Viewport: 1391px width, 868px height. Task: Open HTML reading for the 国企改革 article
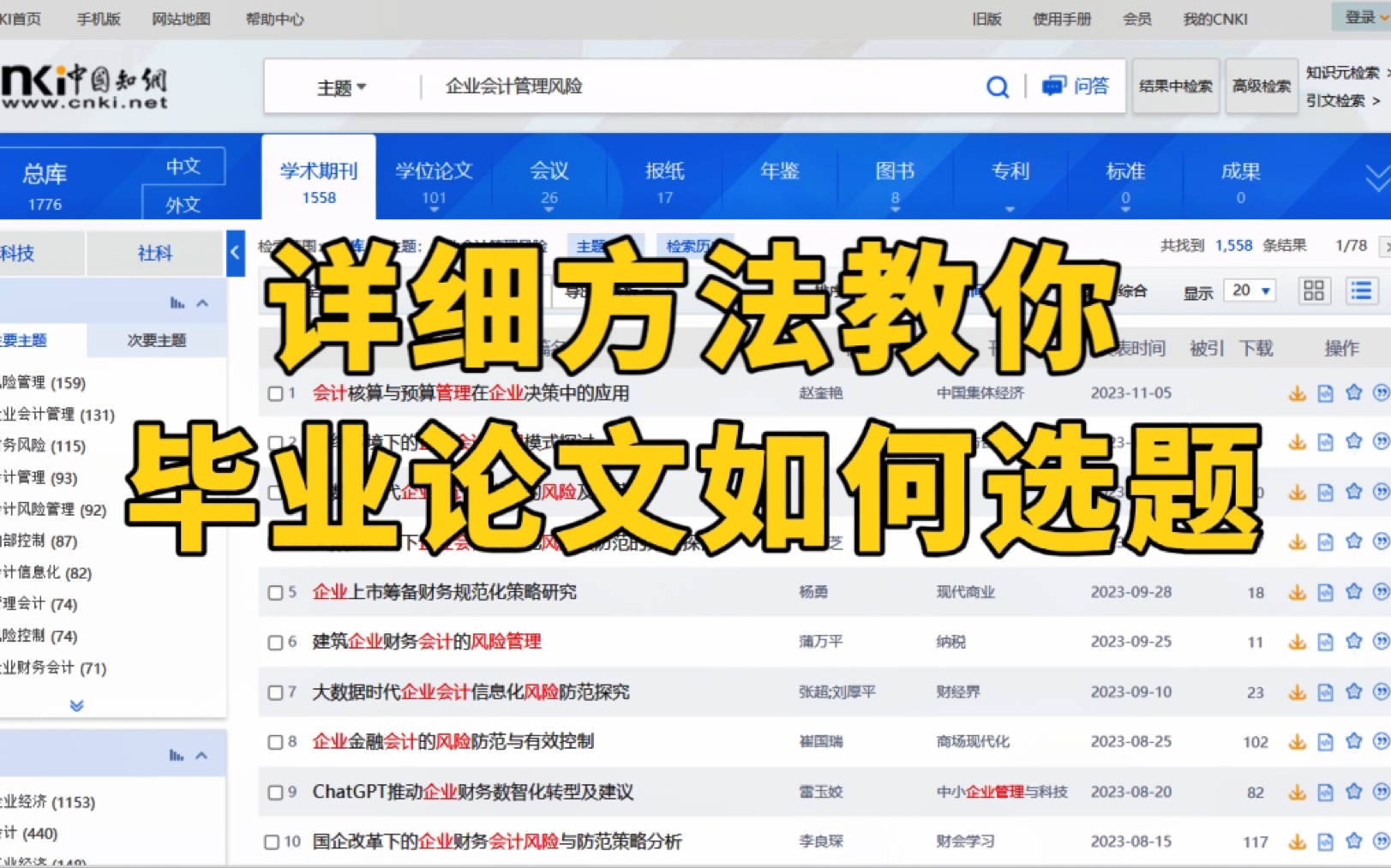coord(1326,841)
